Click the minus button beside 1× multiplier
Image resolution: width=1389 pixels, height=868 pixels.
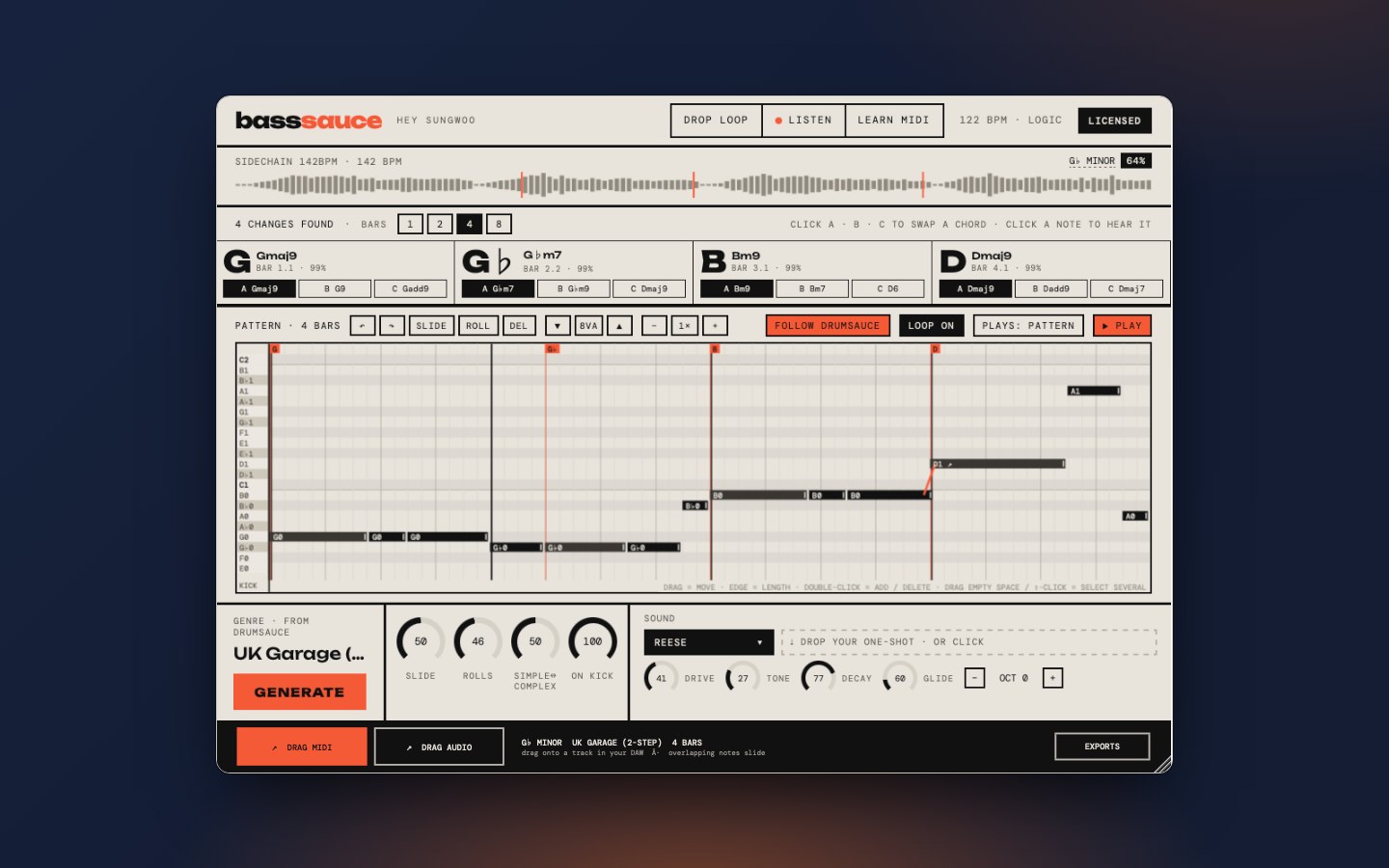click(654, 326)
